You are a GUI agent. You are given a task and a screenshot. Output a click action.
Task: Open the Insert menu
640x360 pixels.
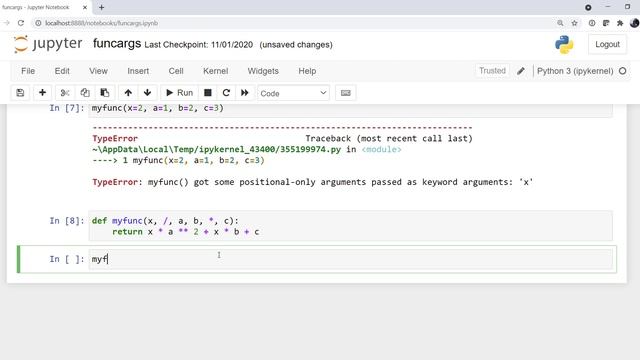(x=138, y=71)
